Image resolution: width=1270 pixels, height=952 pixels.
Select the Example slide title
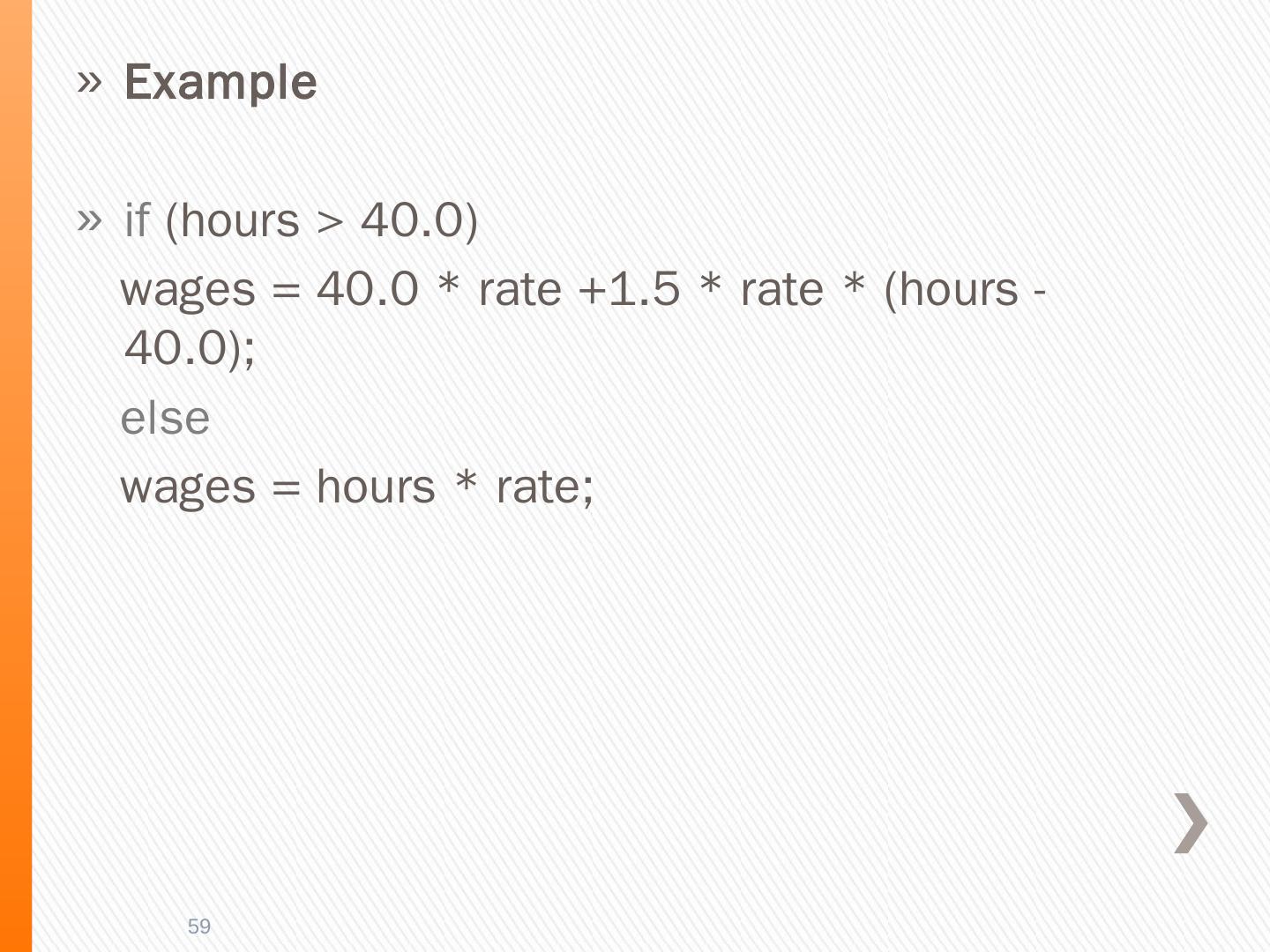pos(220,83)
